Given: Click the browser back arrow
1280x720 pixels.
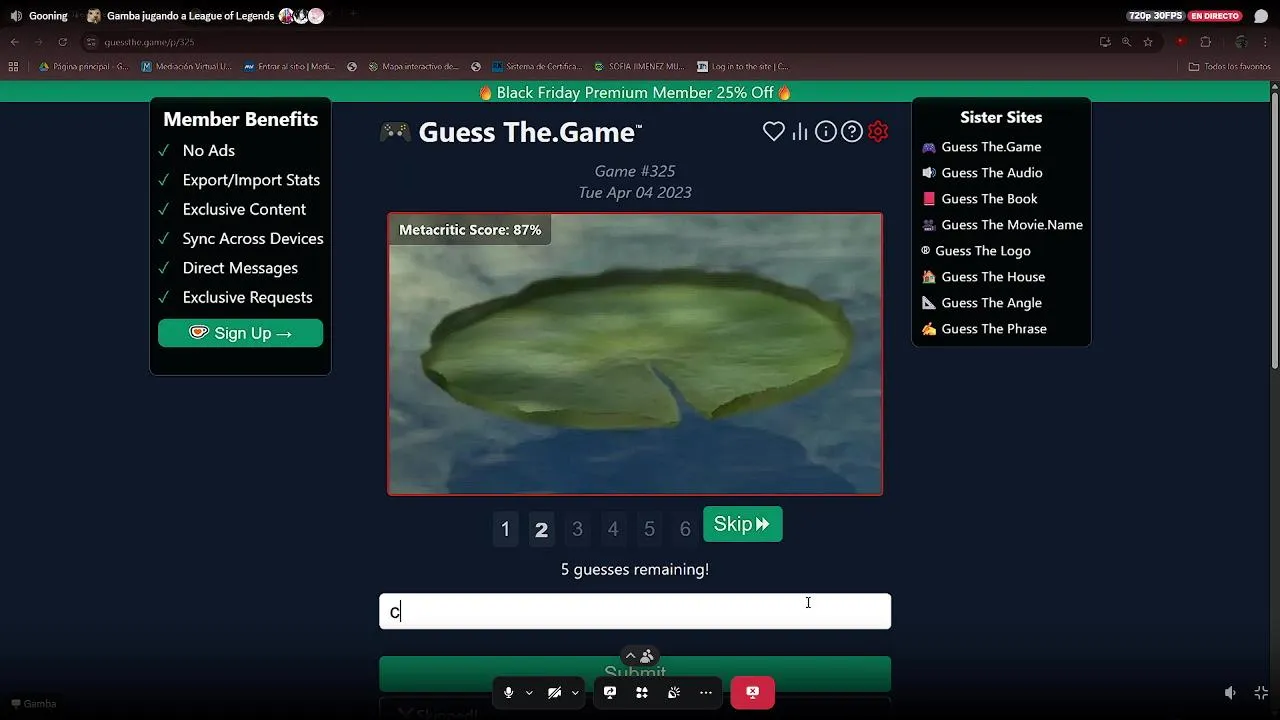Looking at the screenshot, I should [x=14, y=42].
